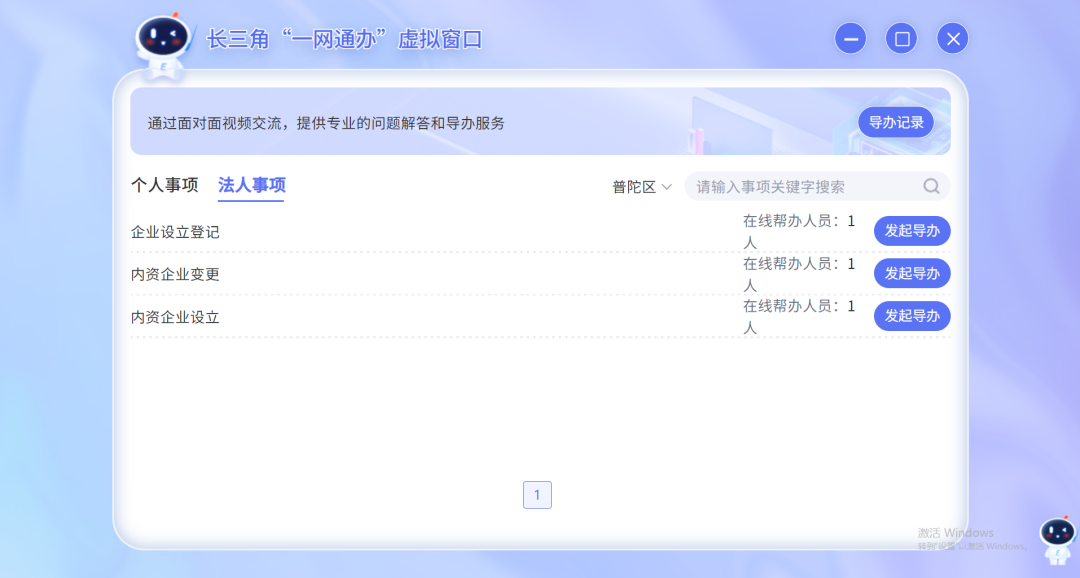1080x578 pixels.
Task: Click the 长三角一网通办虚拟窗口 title text
Action: pos(344,40)
